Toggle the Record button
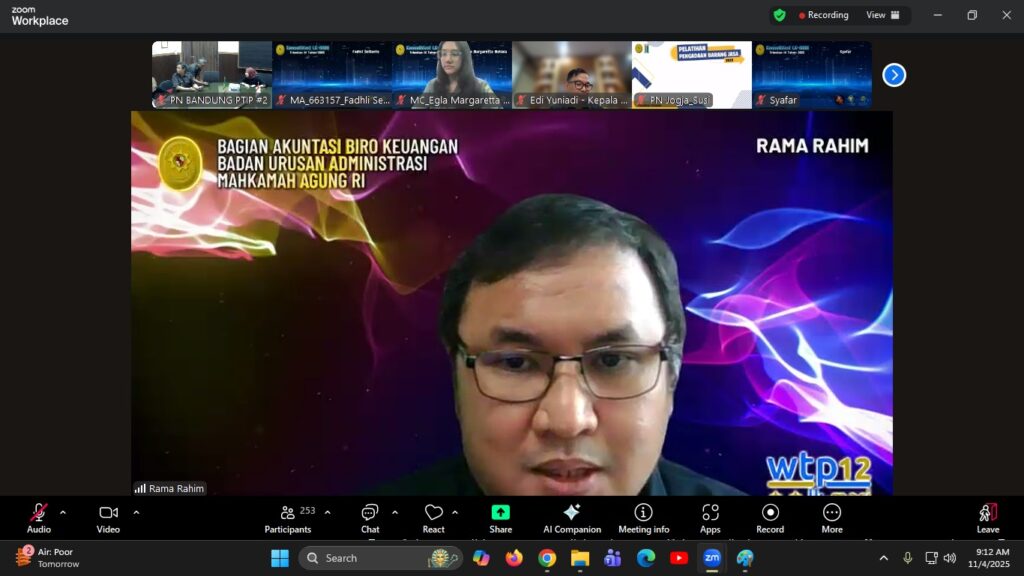The height and width of the screenshot is (576, 1024). pyautogui.click(x=770, y=513)
